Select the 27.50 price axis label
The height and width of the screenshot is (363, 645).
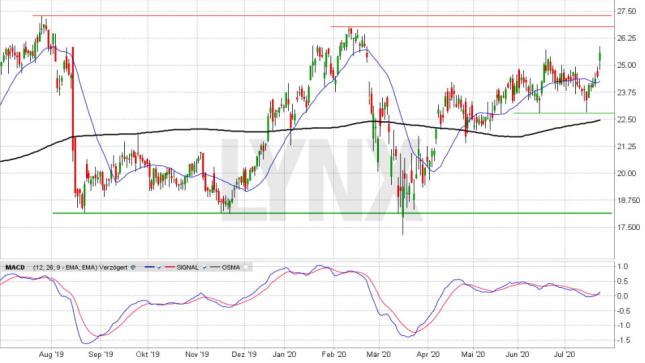coord(626,12)
